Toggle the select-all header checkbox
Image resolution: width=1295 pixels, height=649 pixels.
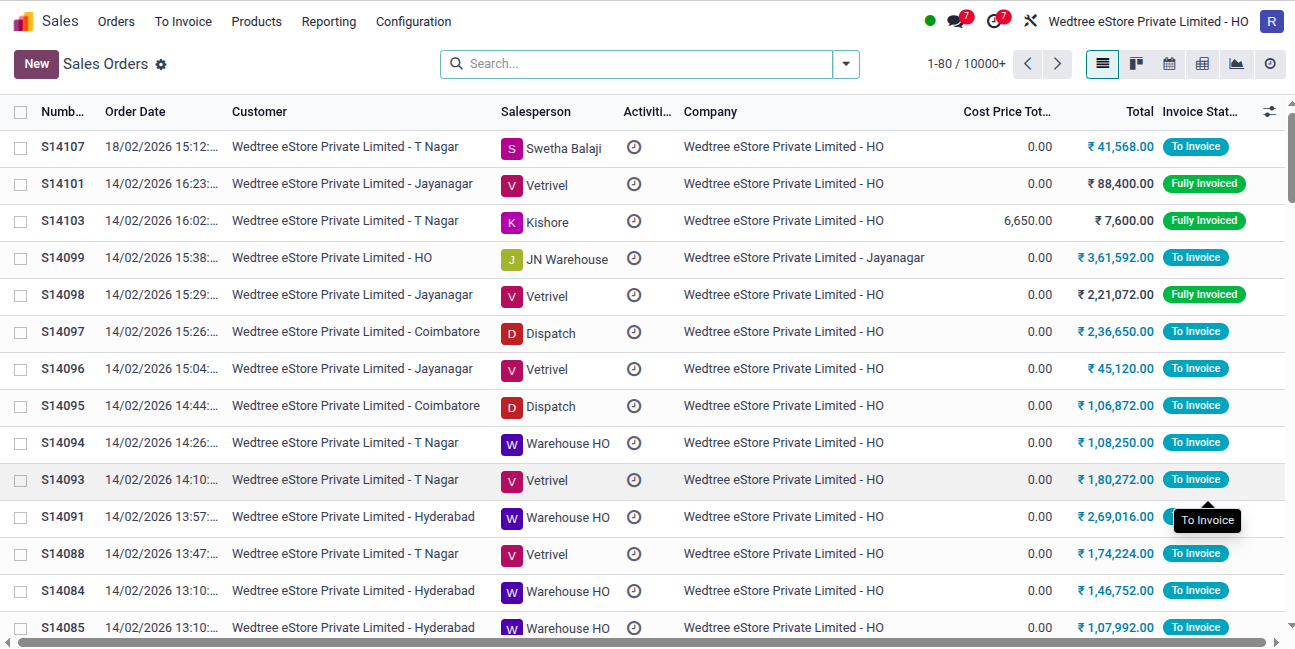(21, 112)
